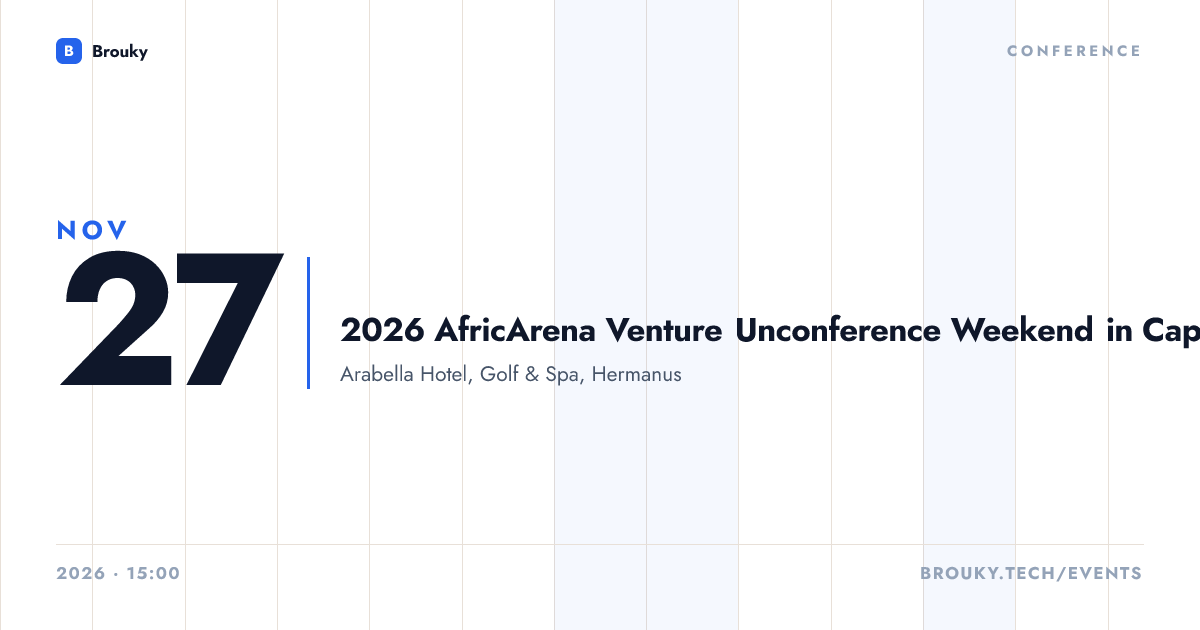
Task: Click the Hermanus location name
Action: click(637, 375)
